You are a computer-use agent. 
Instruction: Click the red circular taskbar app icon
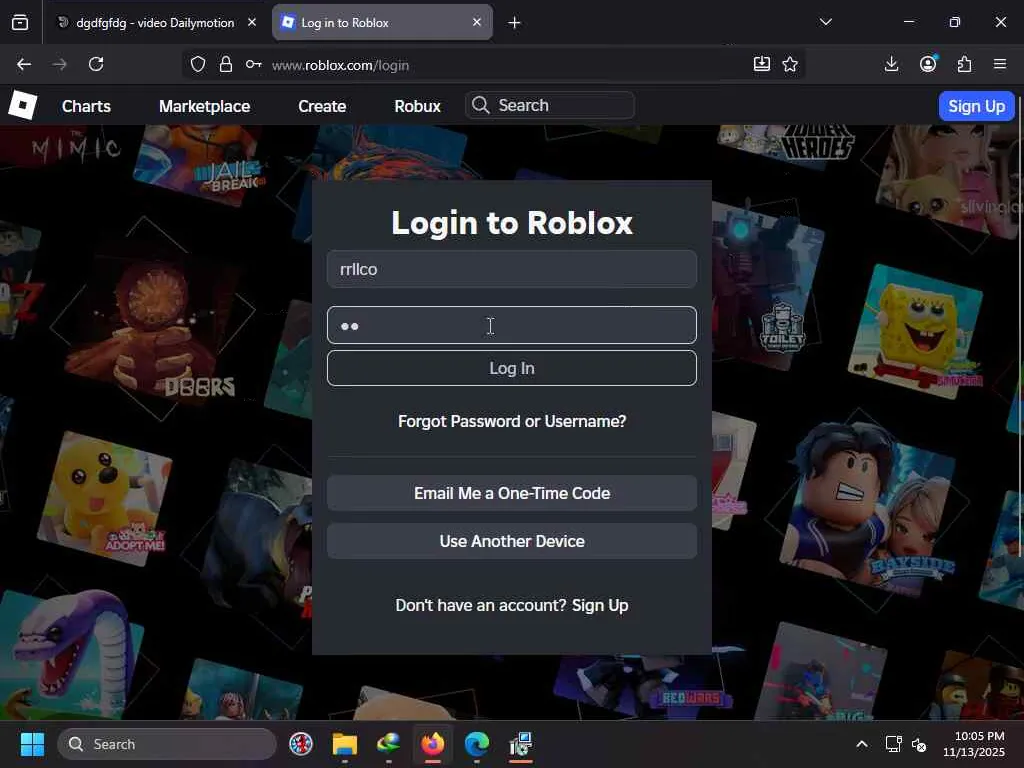point(301,744)
